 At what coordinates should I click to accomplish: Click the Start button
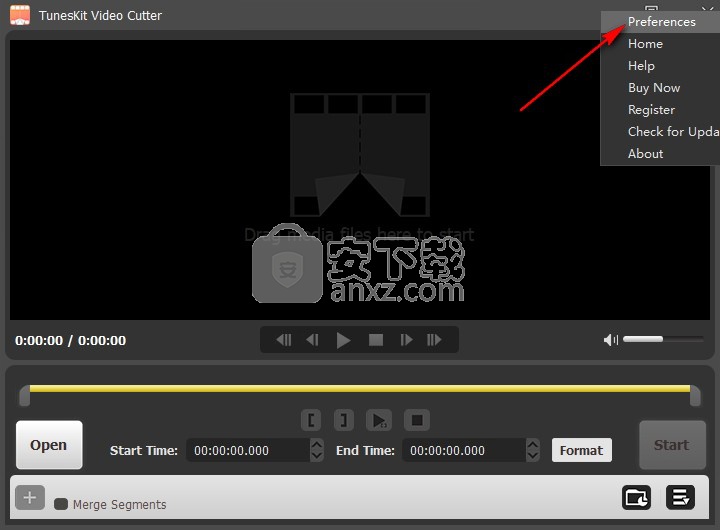click(672, 445)
